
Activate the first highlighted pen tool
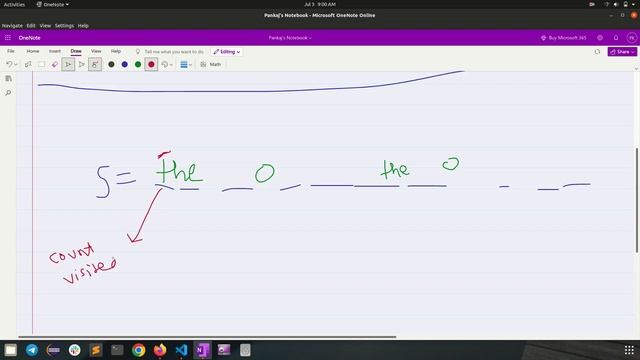tap(68, 64)
